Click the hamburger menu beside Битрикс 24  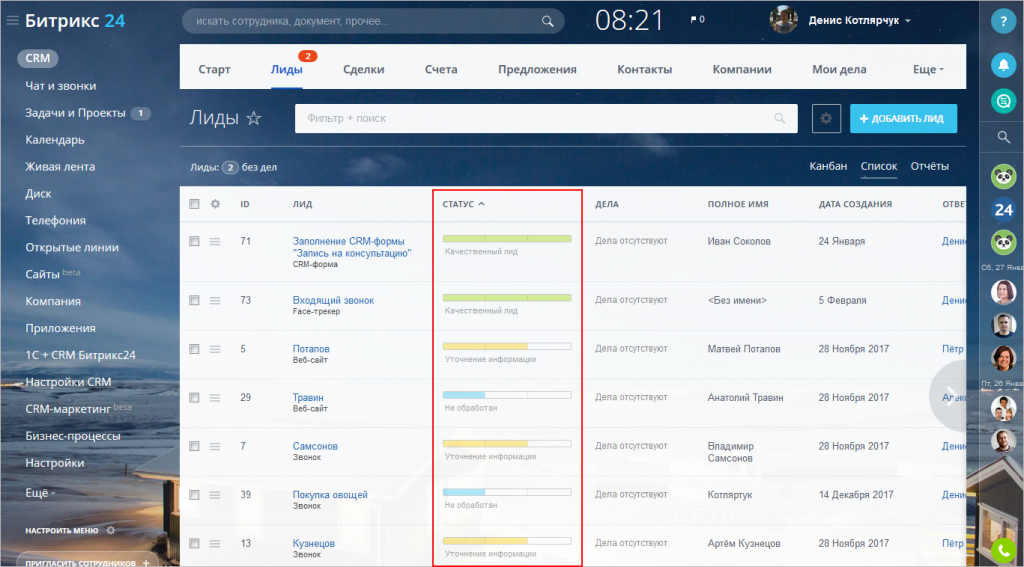point(12,21)
